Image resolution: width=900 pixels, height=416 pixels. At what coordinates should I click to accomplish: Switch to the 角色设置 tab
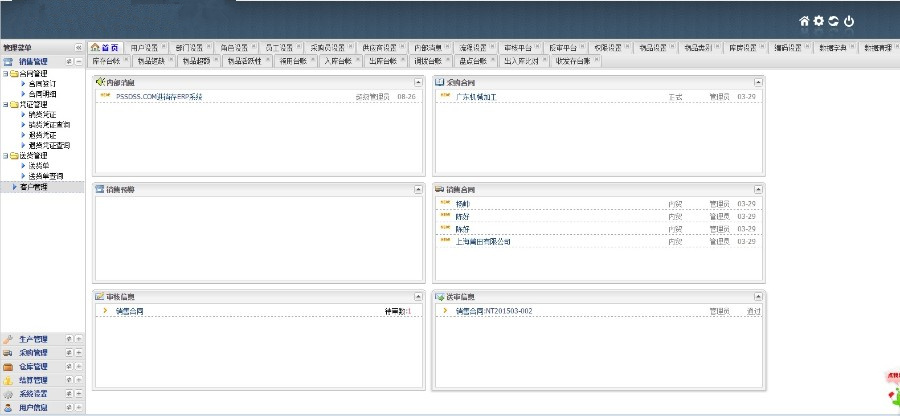[234, 48]
